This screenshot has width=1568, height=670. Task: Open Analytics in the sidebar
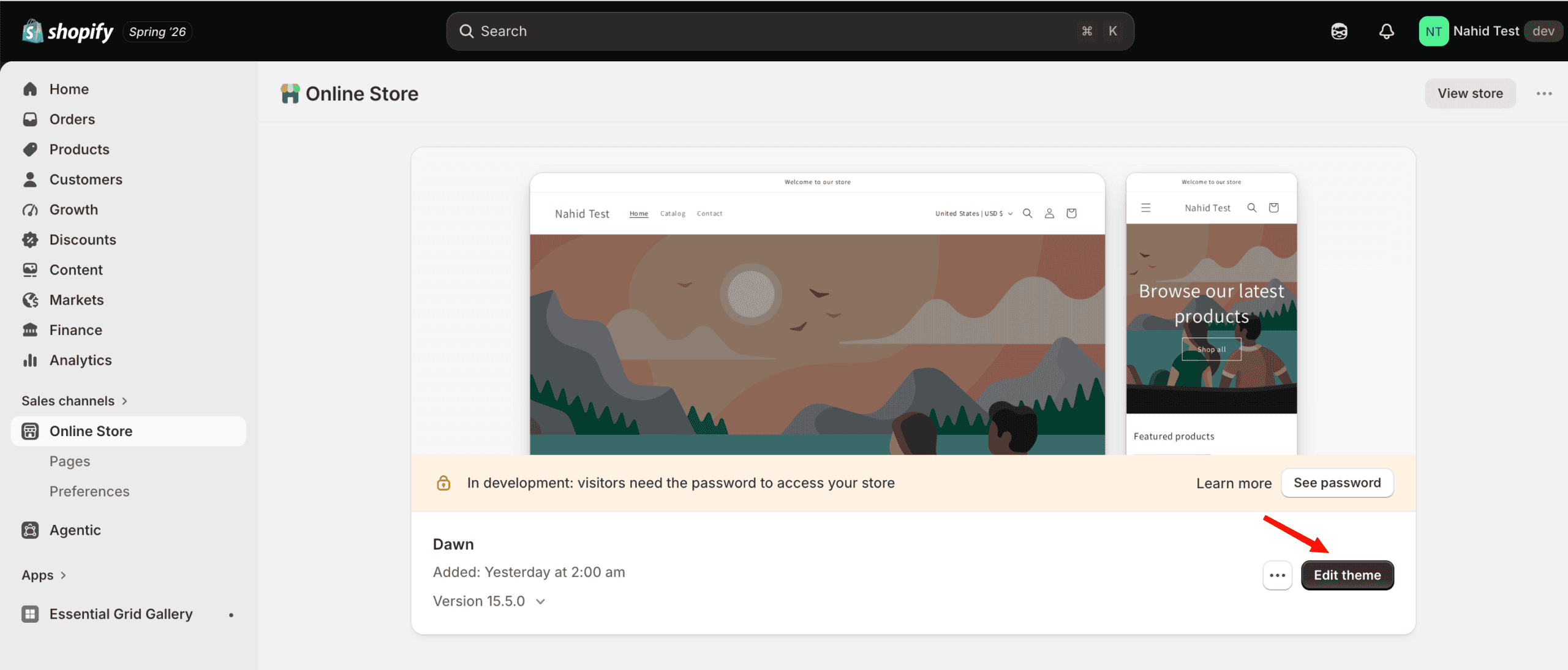[x=129, y=360]
